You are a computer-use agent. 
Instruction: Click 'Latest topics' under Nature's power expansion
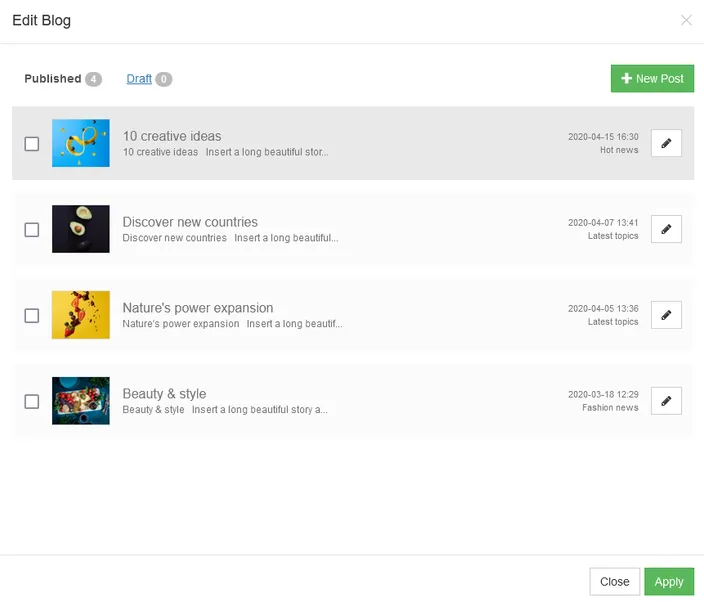pyautogui.click(x=613, y=322)
